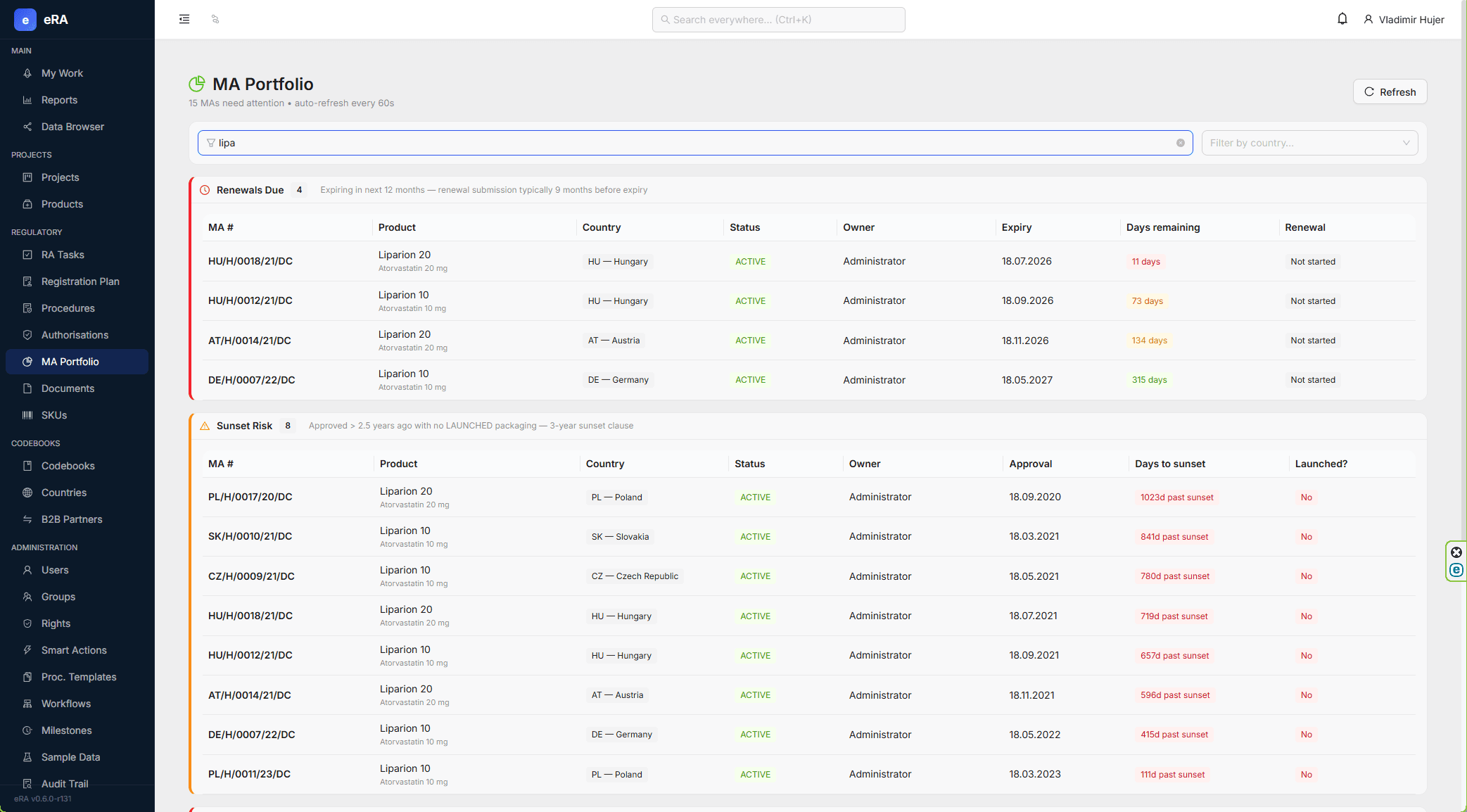The height and width of the screenshot is (812, 1467).
Task: Clear the 'lipa' filter text
Action: coord(1180,143)
